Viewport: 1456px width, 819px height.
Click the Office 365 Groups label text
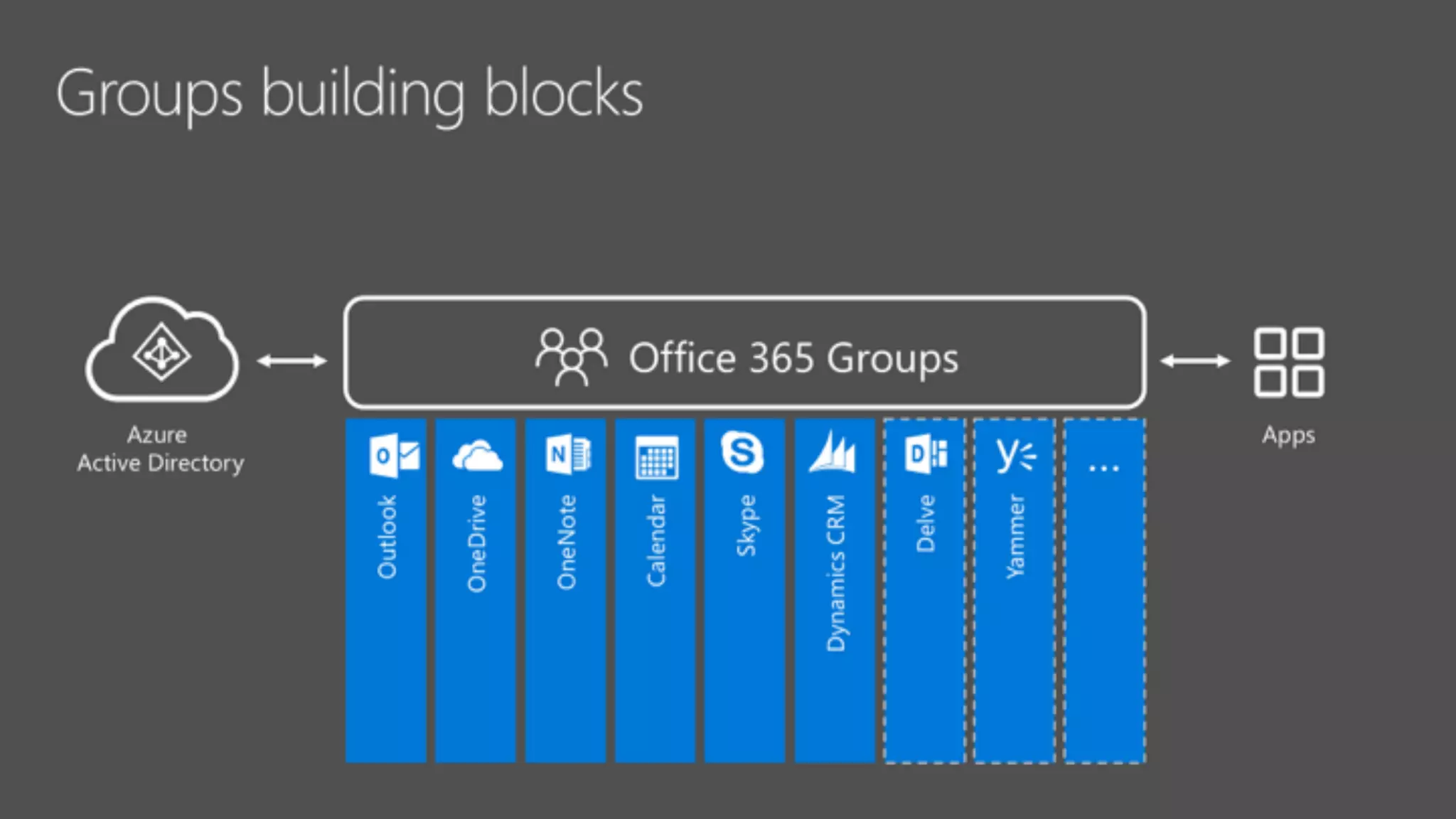[x=793, y=358]
